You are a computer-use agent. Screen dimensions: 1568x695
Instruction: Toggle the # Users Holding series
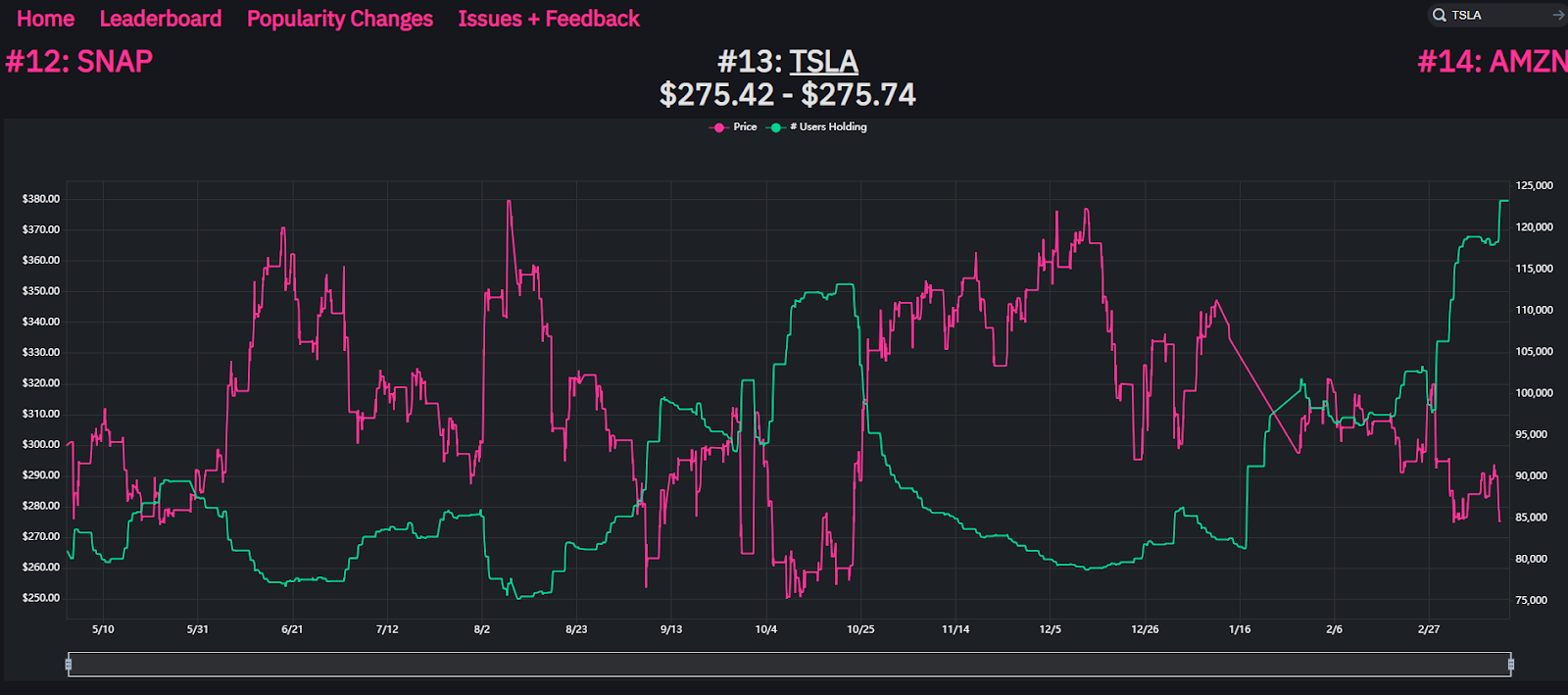pos(817,126)
